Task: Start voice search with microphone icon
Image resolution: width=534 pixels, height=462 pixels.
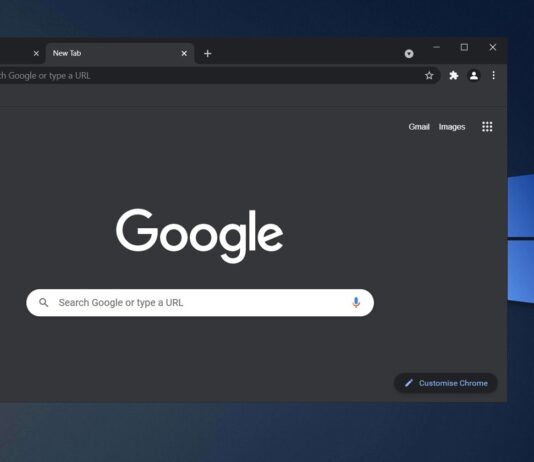Action: (356, 302)
